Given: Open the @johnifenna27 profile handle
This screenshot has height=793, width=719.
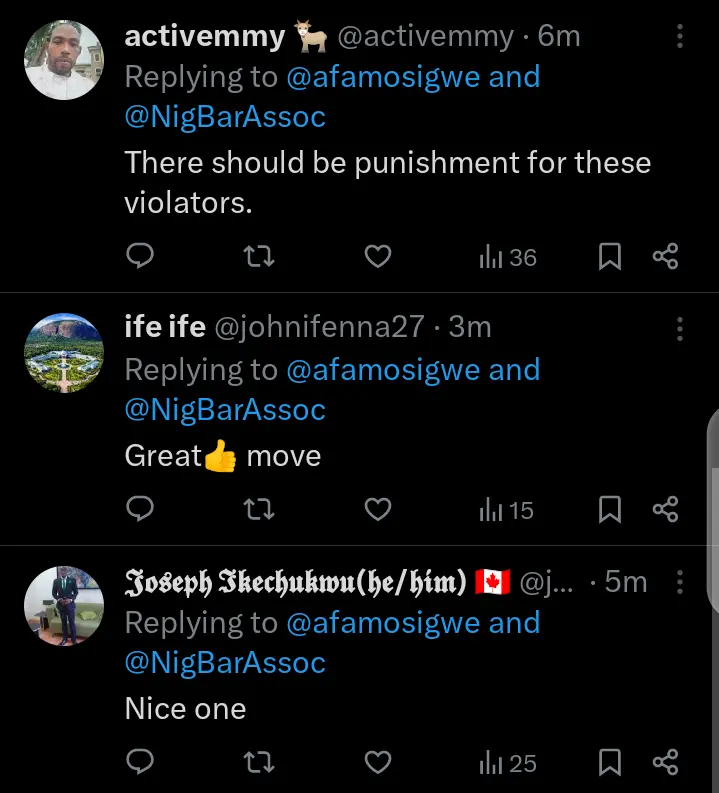Looking at the screenshot, I should (x=318, y=327).
